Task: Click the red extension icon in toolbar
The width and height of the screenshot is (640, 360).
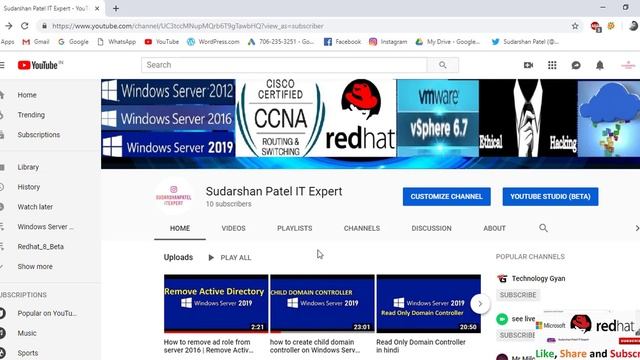Action: click(596, 27)
